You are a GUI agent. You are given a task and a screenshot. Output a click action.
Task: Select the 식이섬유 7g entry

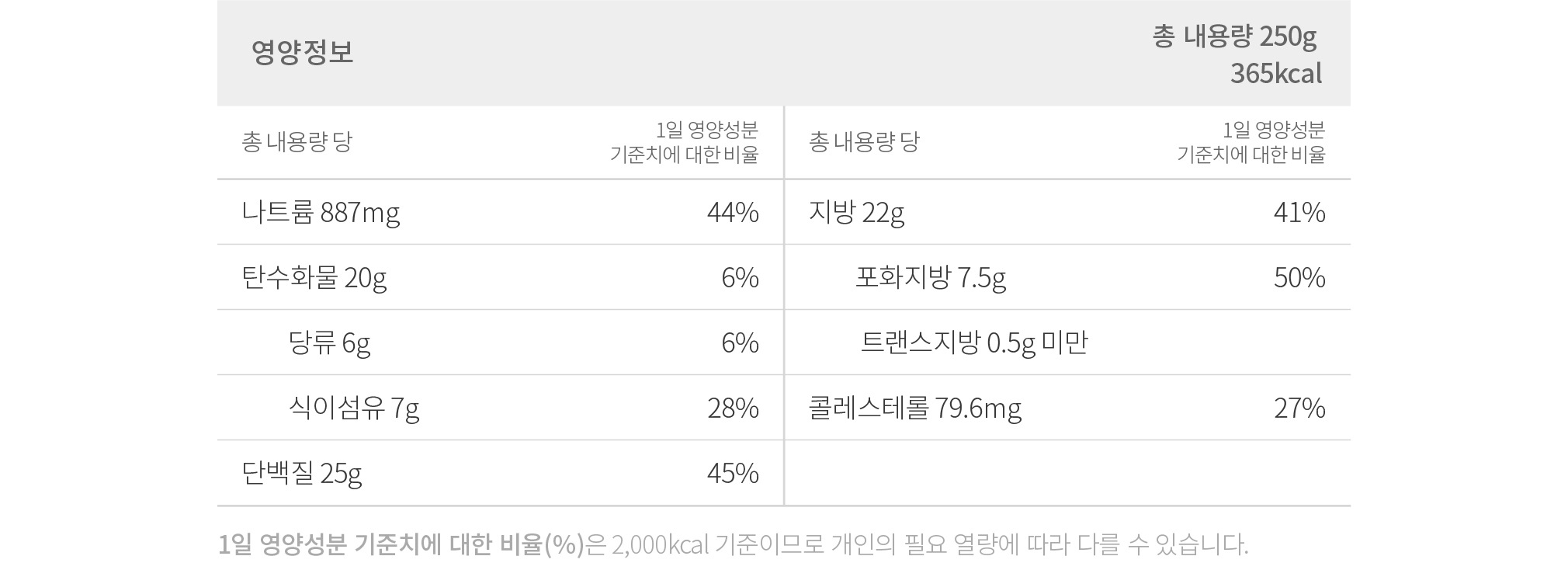(354, 408)
